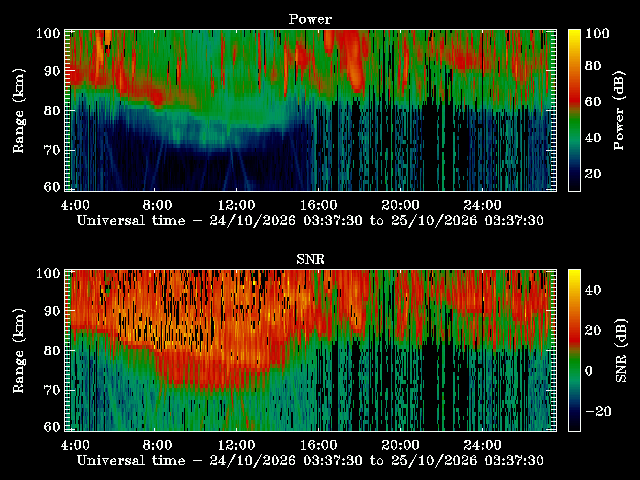Click 70 range label on Power plot axis
The width and height of the screenshot is (640, 480).
pos(52,150)
